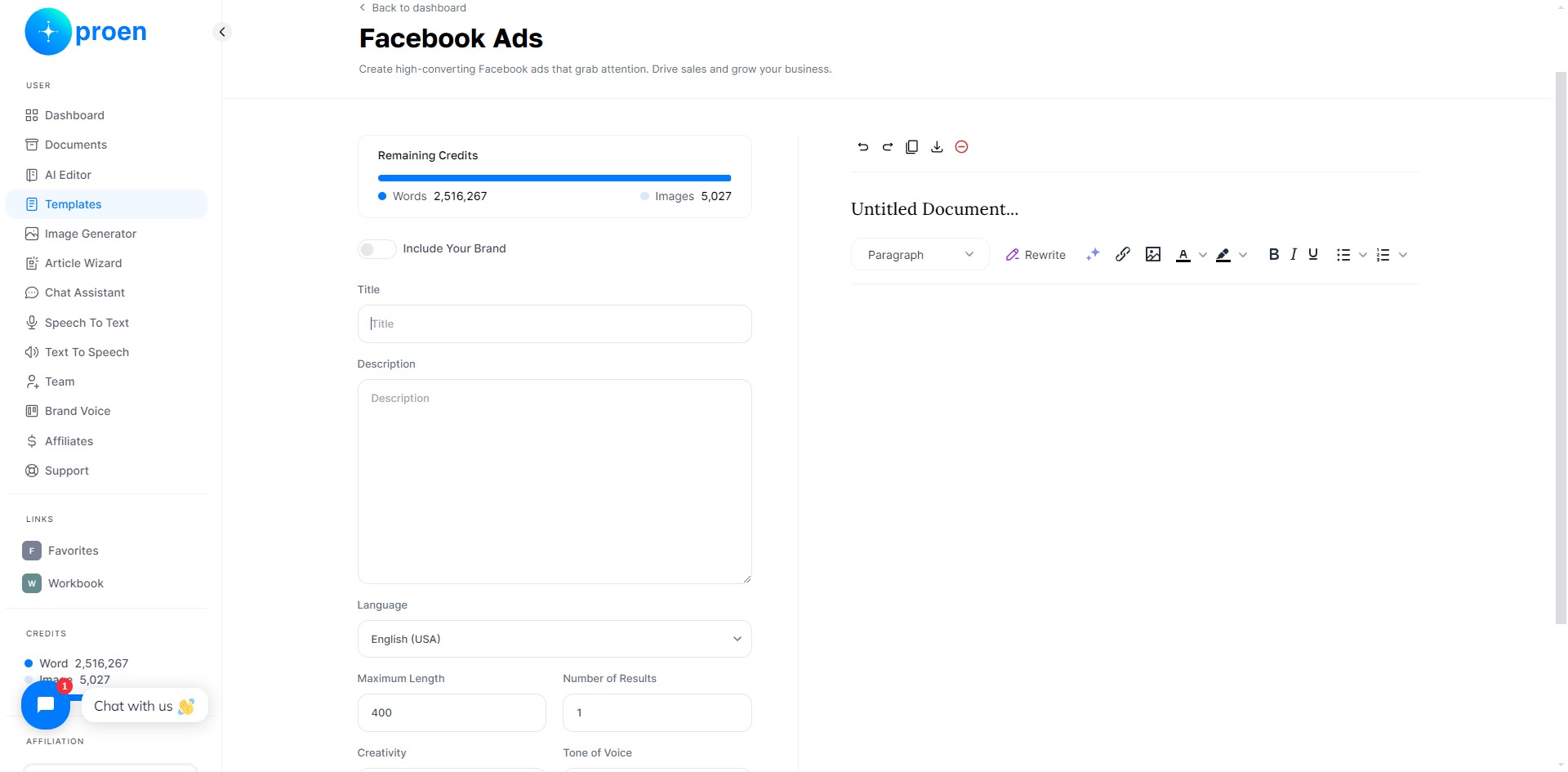Click the Maximum Length field showing 400
Viewport: 1568px width, 772px height.
click(452, 712)
